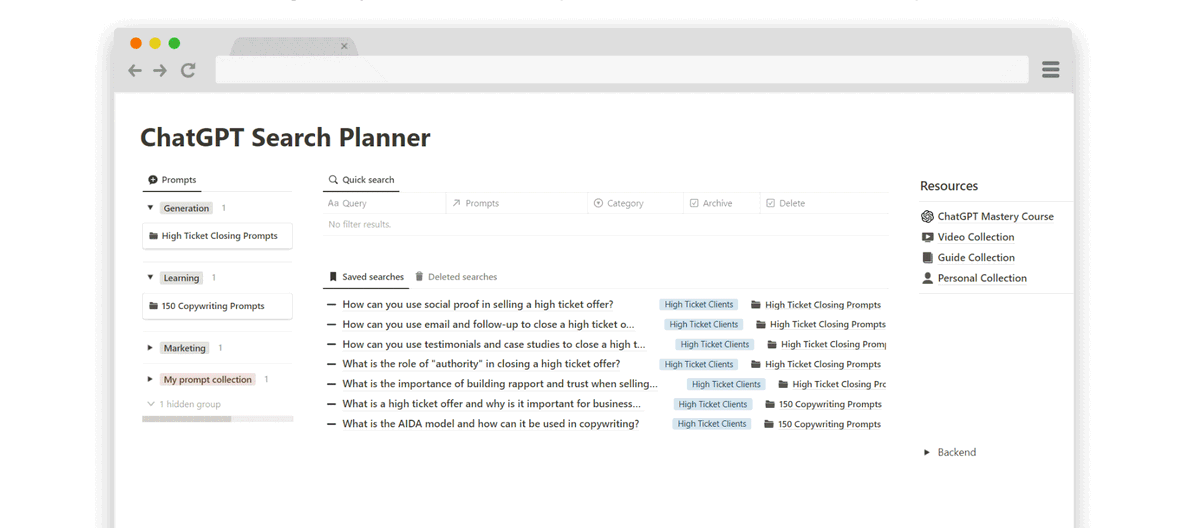
Task: Open High Ticket Closing Prompts in social proof row
Action: point(816,304)
